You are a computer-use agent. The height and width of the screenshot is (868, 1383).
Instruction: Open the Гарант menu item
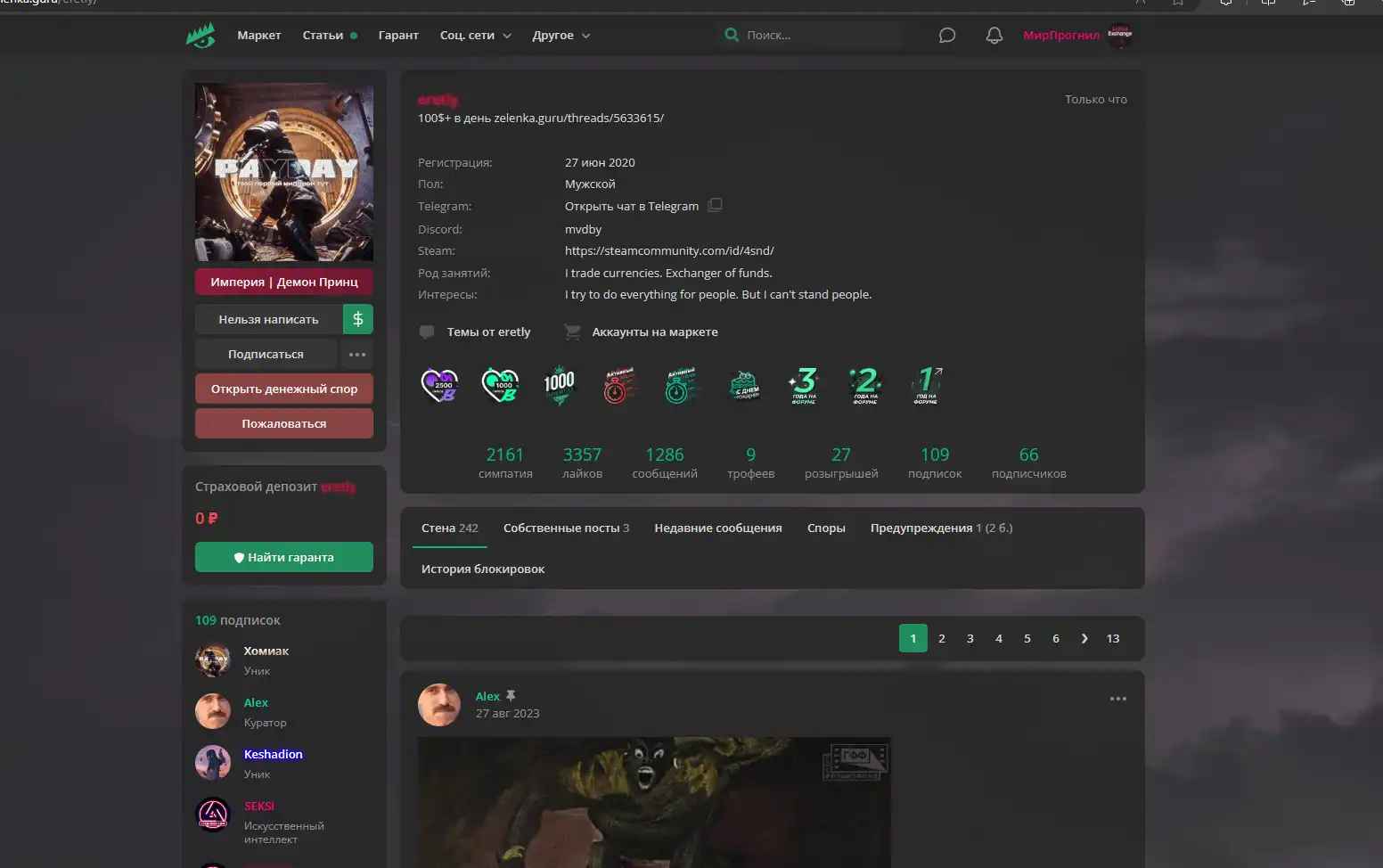398,35
